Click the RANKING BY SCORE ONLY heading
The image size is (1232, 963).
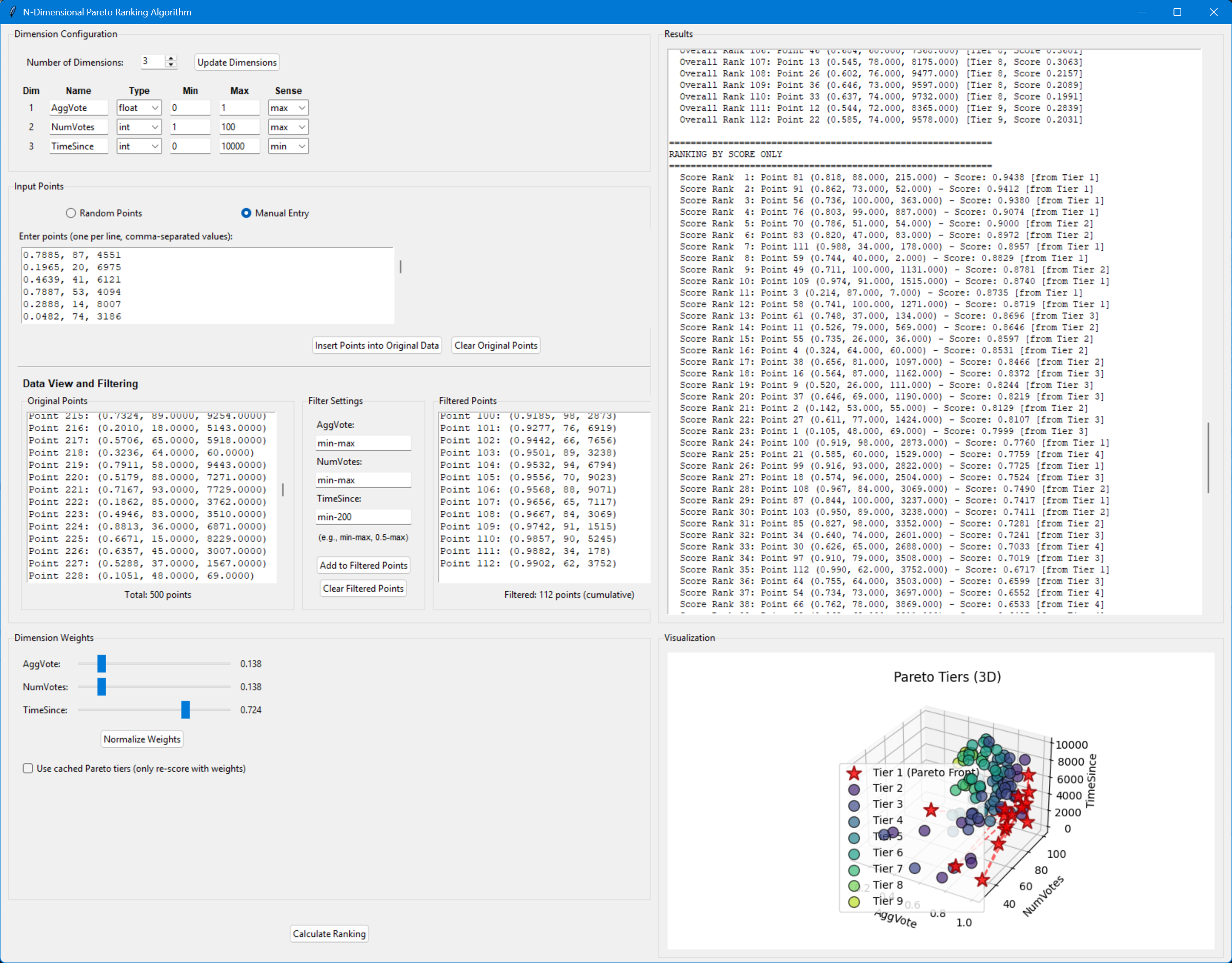[x=725, y=154]
